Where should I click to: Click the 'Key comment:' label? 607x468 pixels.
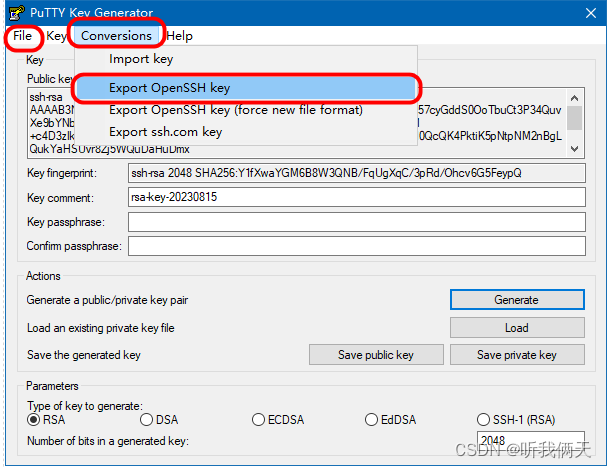(x=60, y=198)
